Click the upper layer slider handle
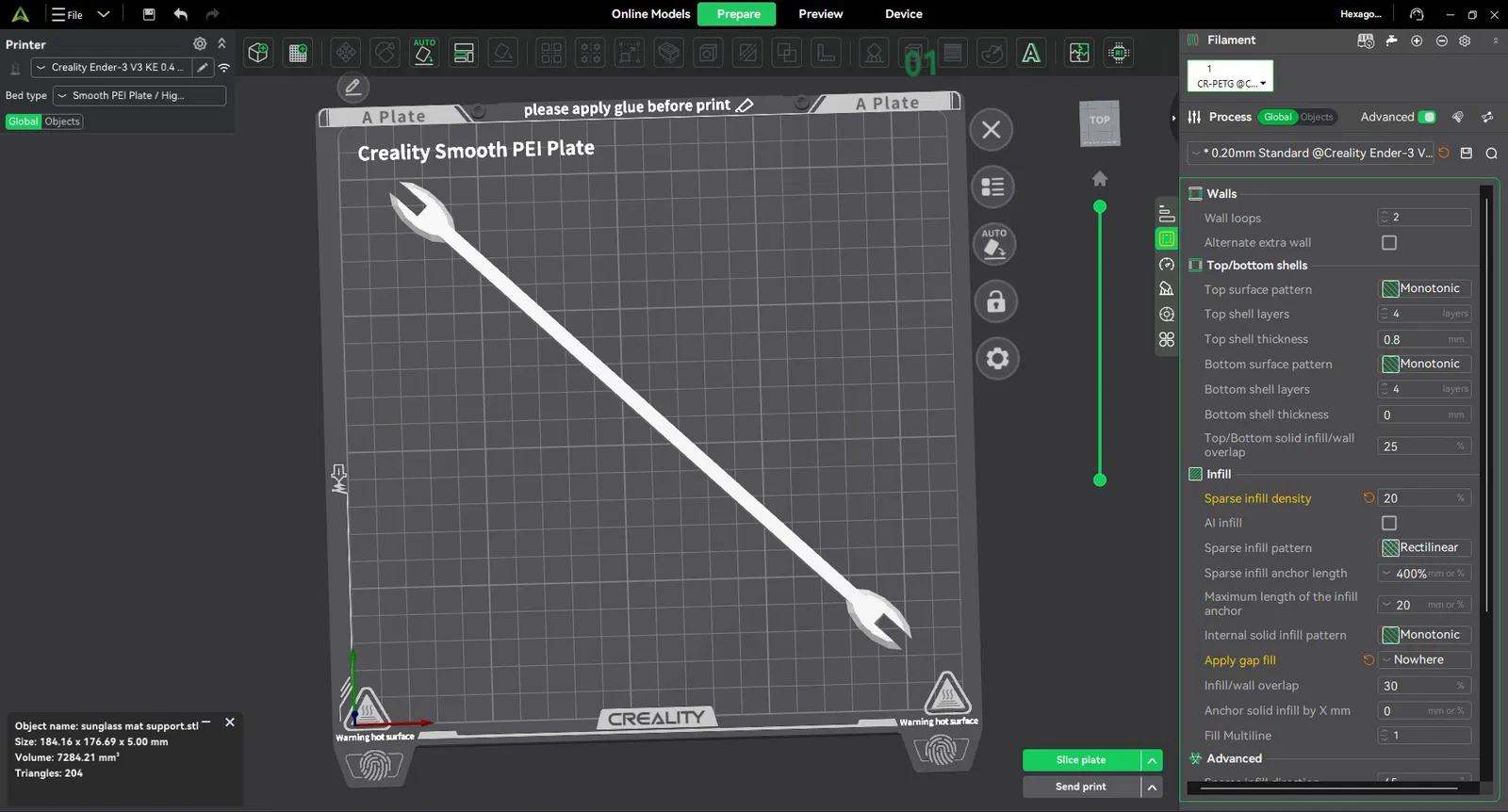The height and width of the screenshot is (812, 1508). 1100,206
